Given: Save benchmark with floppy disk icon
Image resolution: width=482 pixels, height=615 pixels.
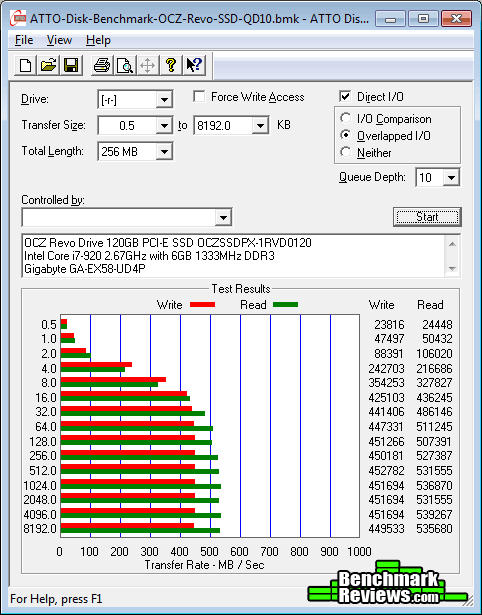Looking at the screenshot, I should [71, 65].
